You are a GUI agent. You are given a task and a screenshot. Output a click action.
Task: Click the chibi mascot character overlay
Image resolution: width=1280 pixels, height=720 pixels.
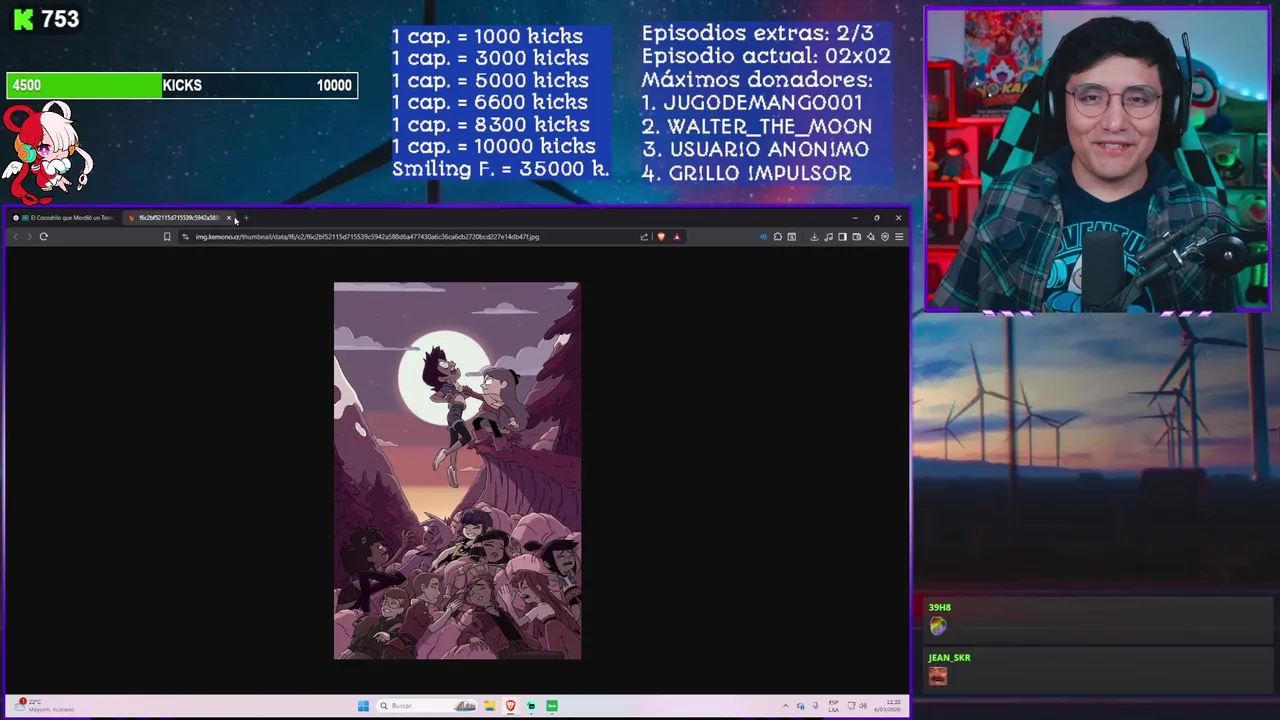[46, 152]
